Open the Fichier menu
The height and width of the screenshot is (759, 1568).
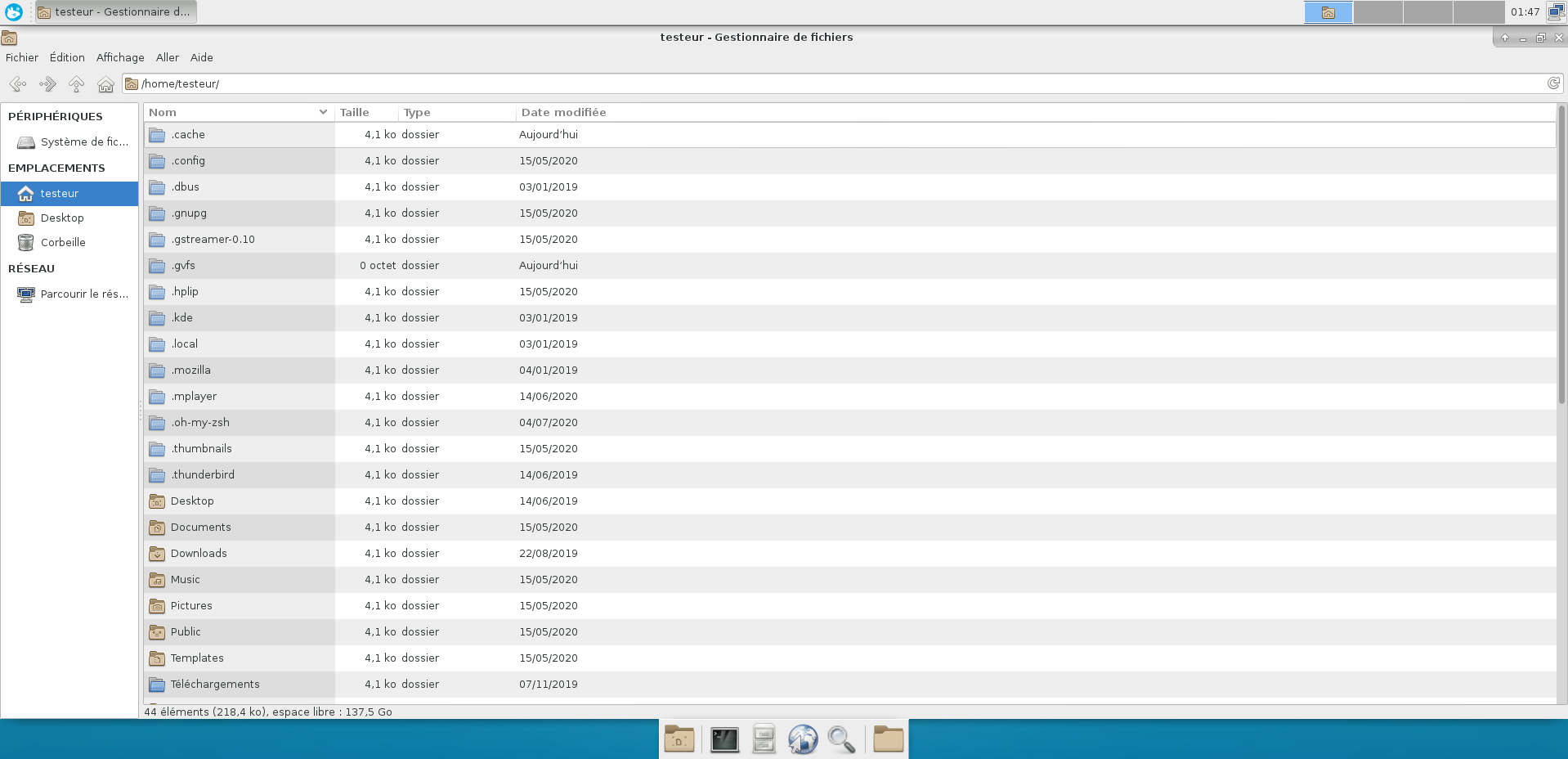coord(21,57)
